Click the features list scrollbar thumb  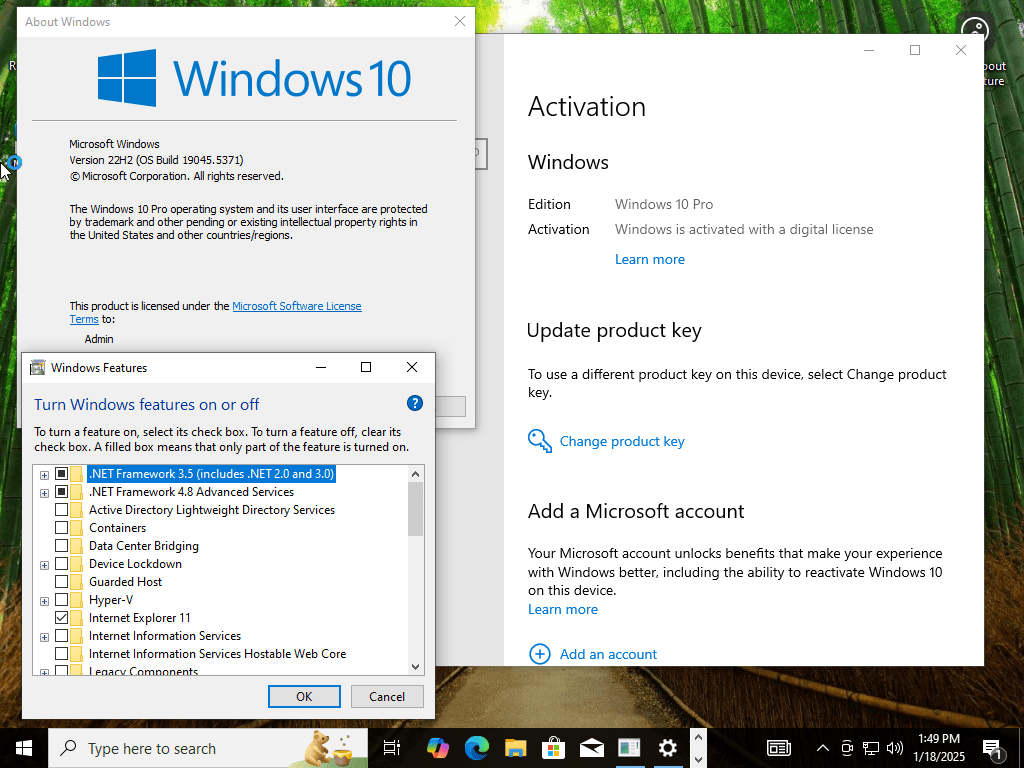[x=415, y=509]
